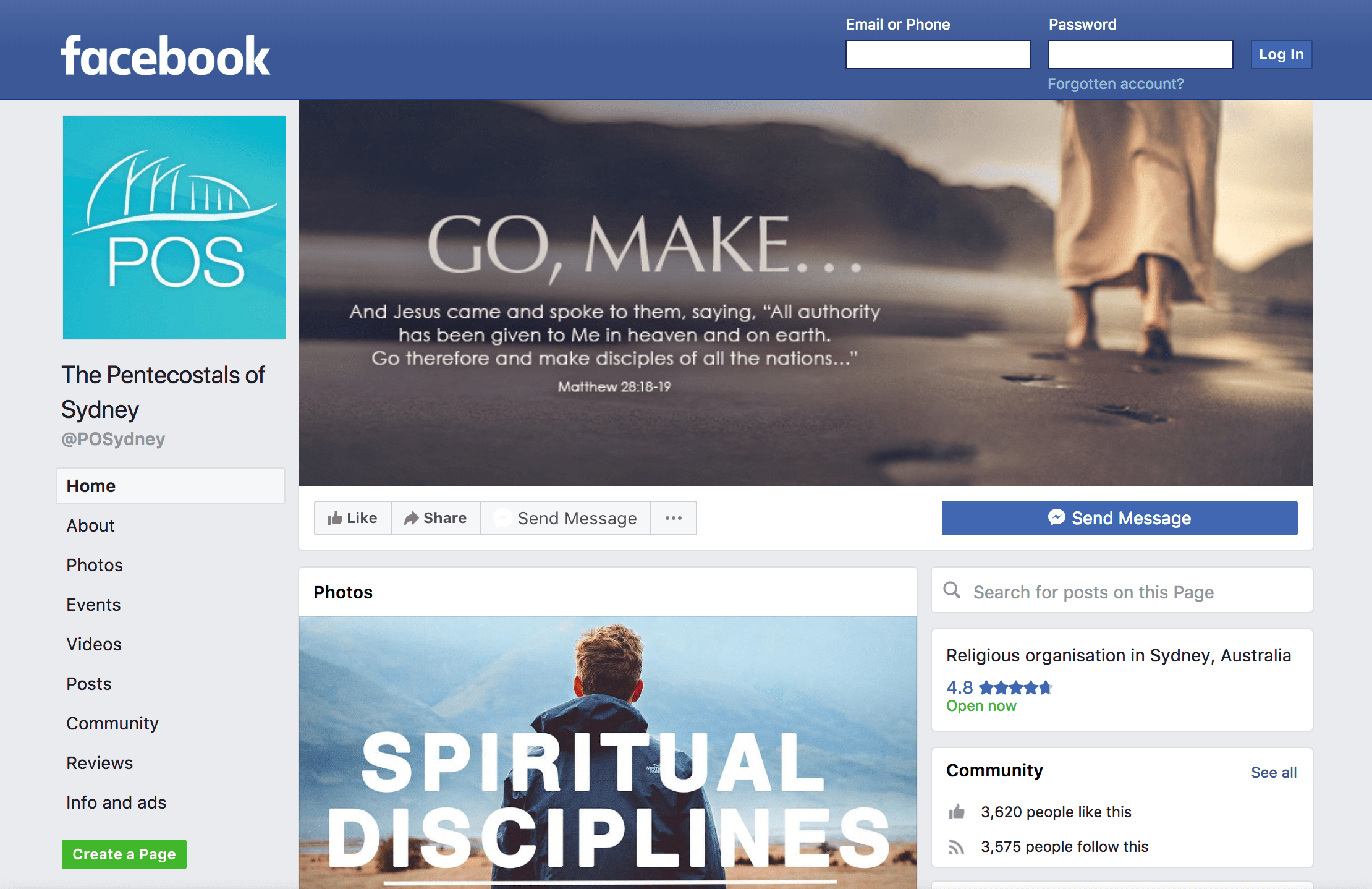Click See all in Community
Viewport: 1372px width, 889px height.
[x=1274, y=773]
